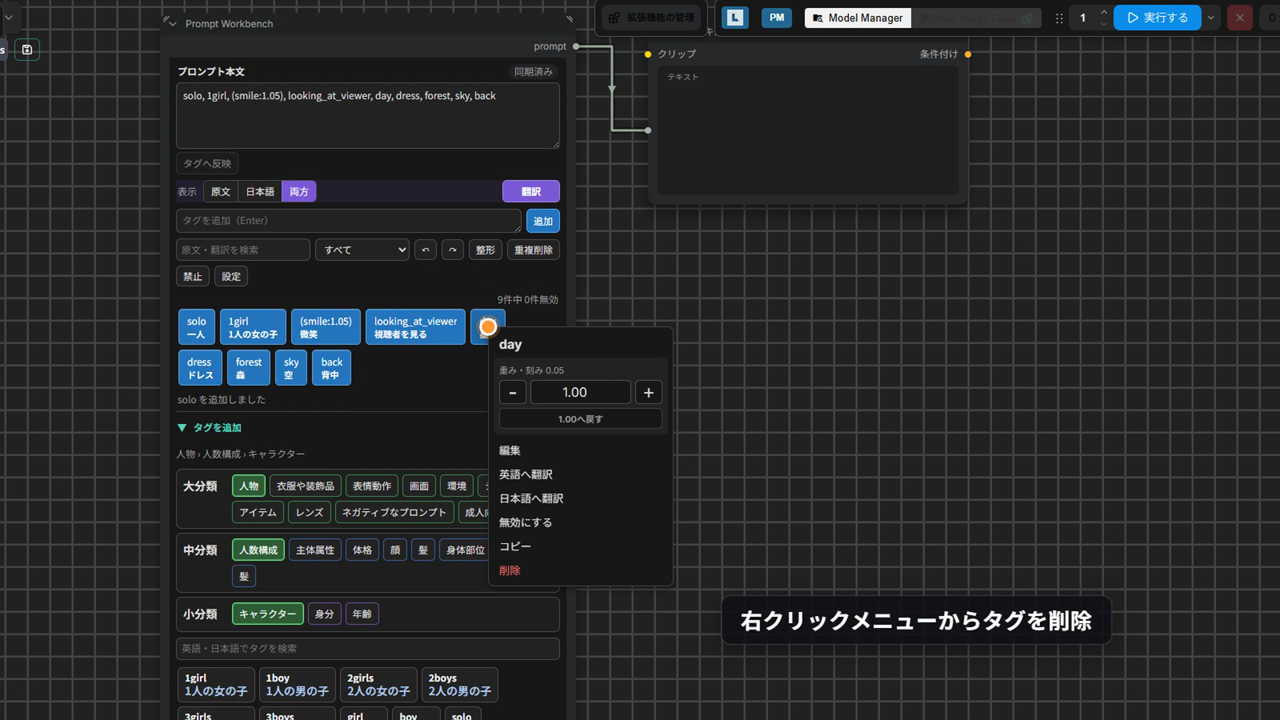
Task: Select the looking_at_viewer tag chip
Action: 415,327
